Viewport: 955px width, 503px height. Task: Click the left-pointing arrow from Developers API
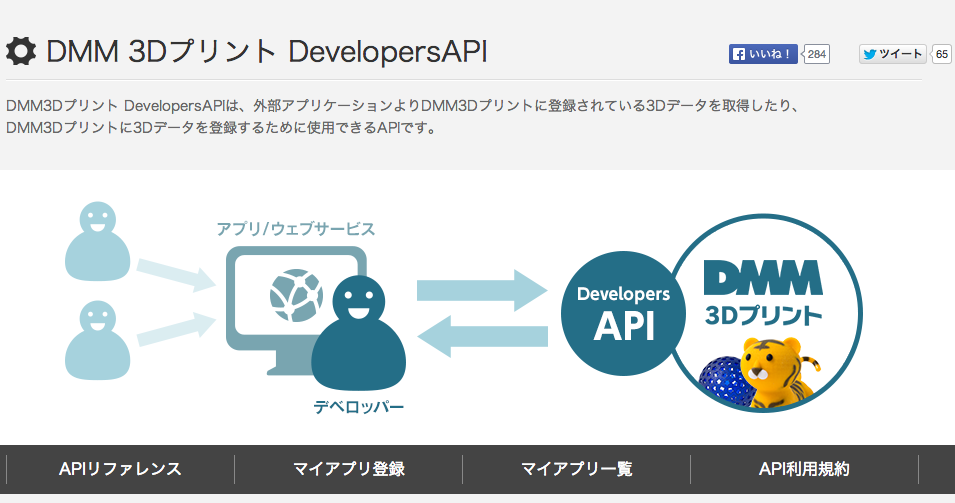pos(482,336)
